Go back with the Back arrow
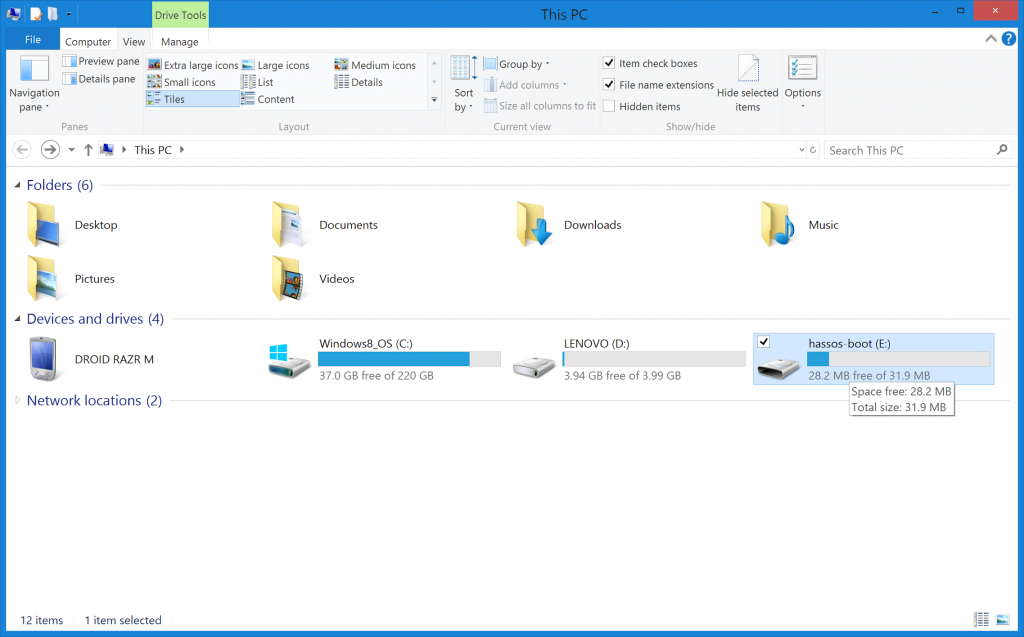This screenshot has width=1024, height=637. (x=22, y=150)
